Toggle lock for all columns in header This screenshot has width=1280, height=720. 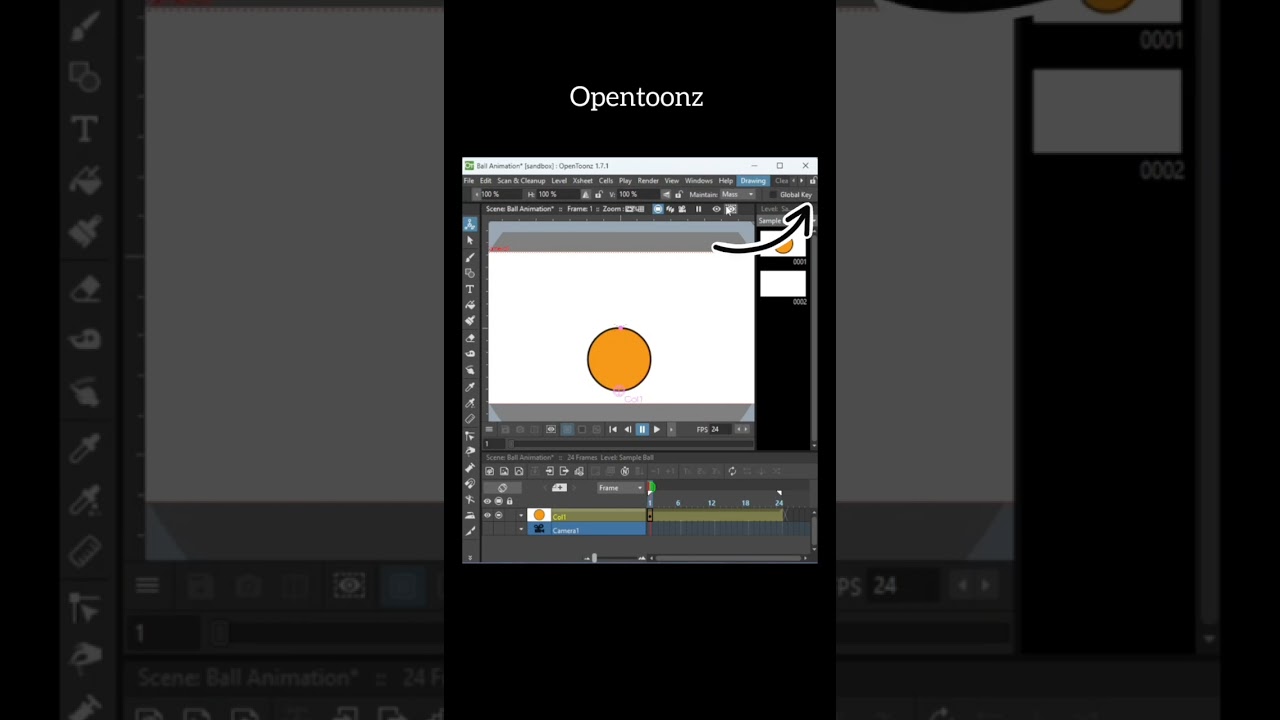pyautogui.click(x=510, y=501)
